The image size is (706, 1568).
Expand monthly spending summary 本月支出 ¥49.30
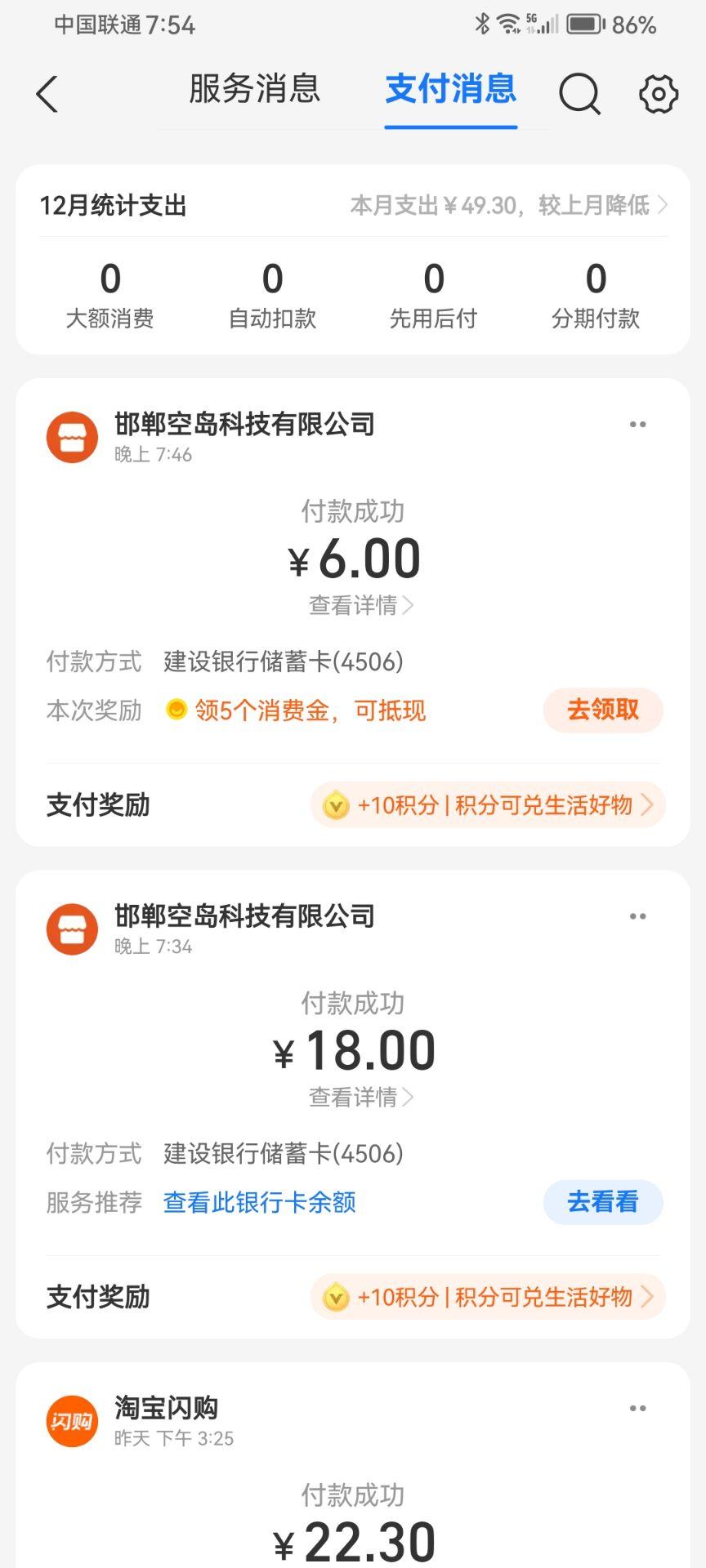coord(508,205)
